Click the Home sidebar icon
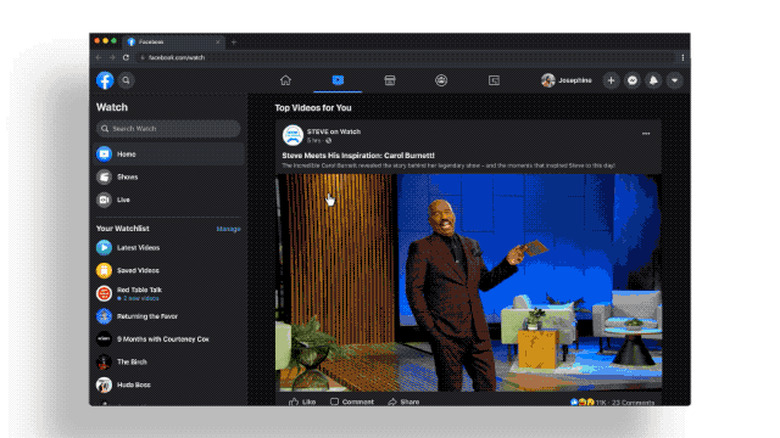Viewport: 780px width, 438px height. coord(104,154)
